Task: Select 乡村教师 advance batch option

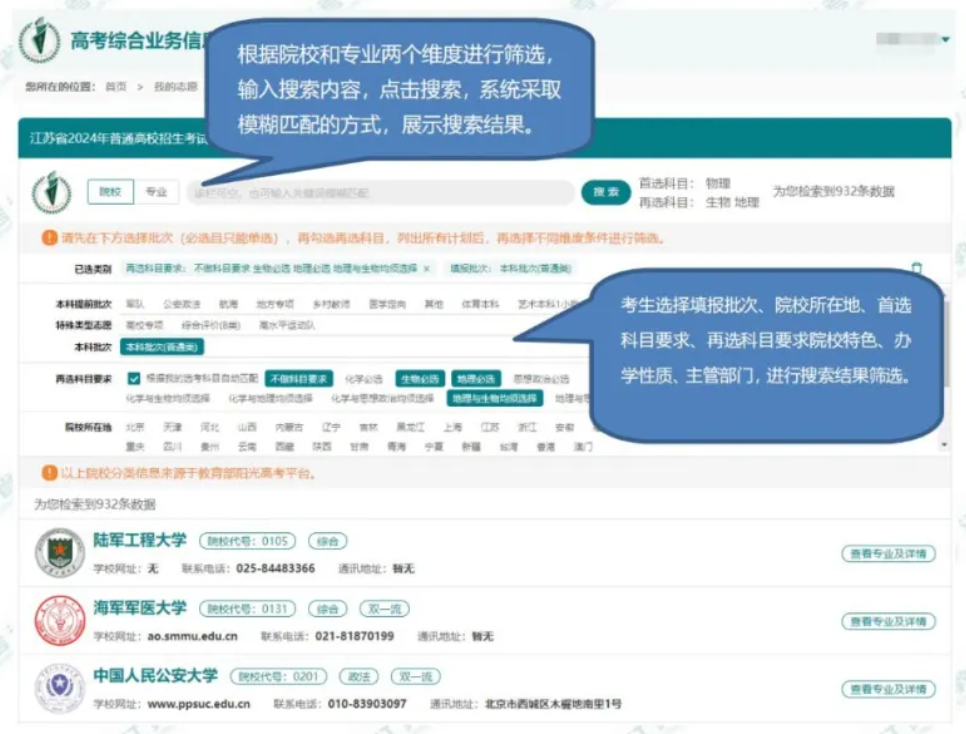Action: click(331, 304)
